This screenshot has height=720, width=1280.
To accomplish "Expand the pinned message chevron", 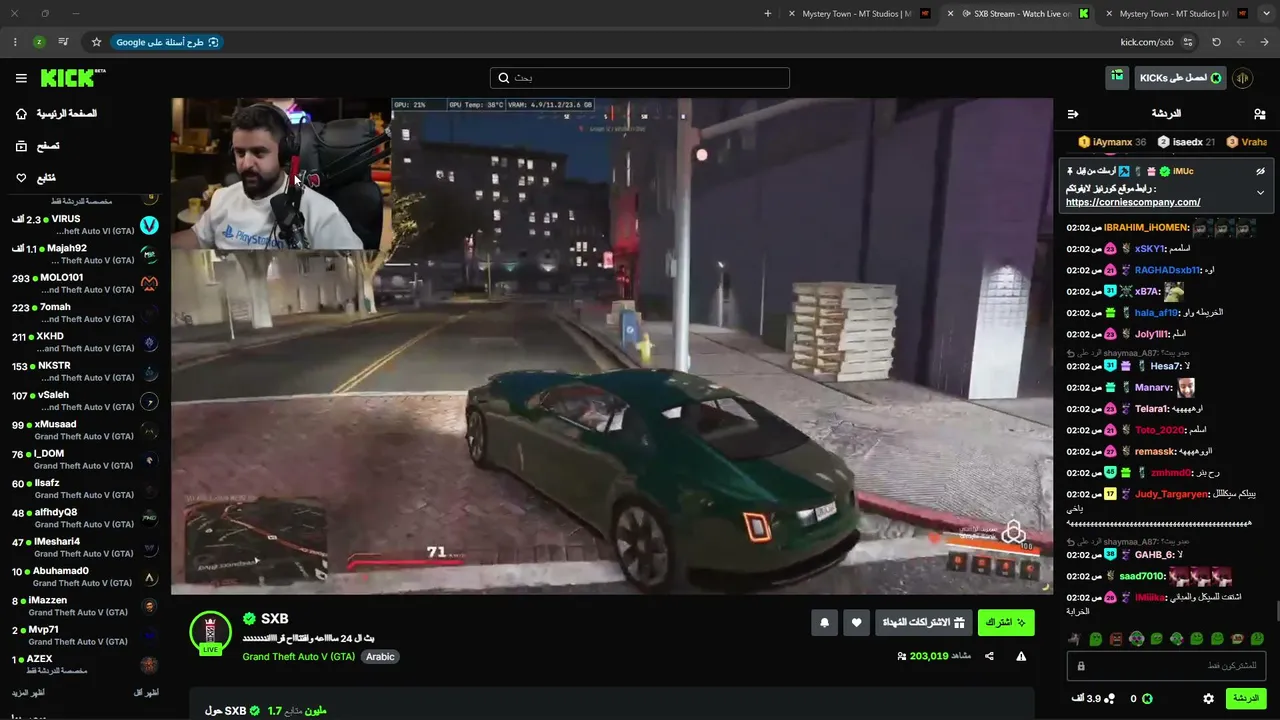I will [x=1260, y=192].
